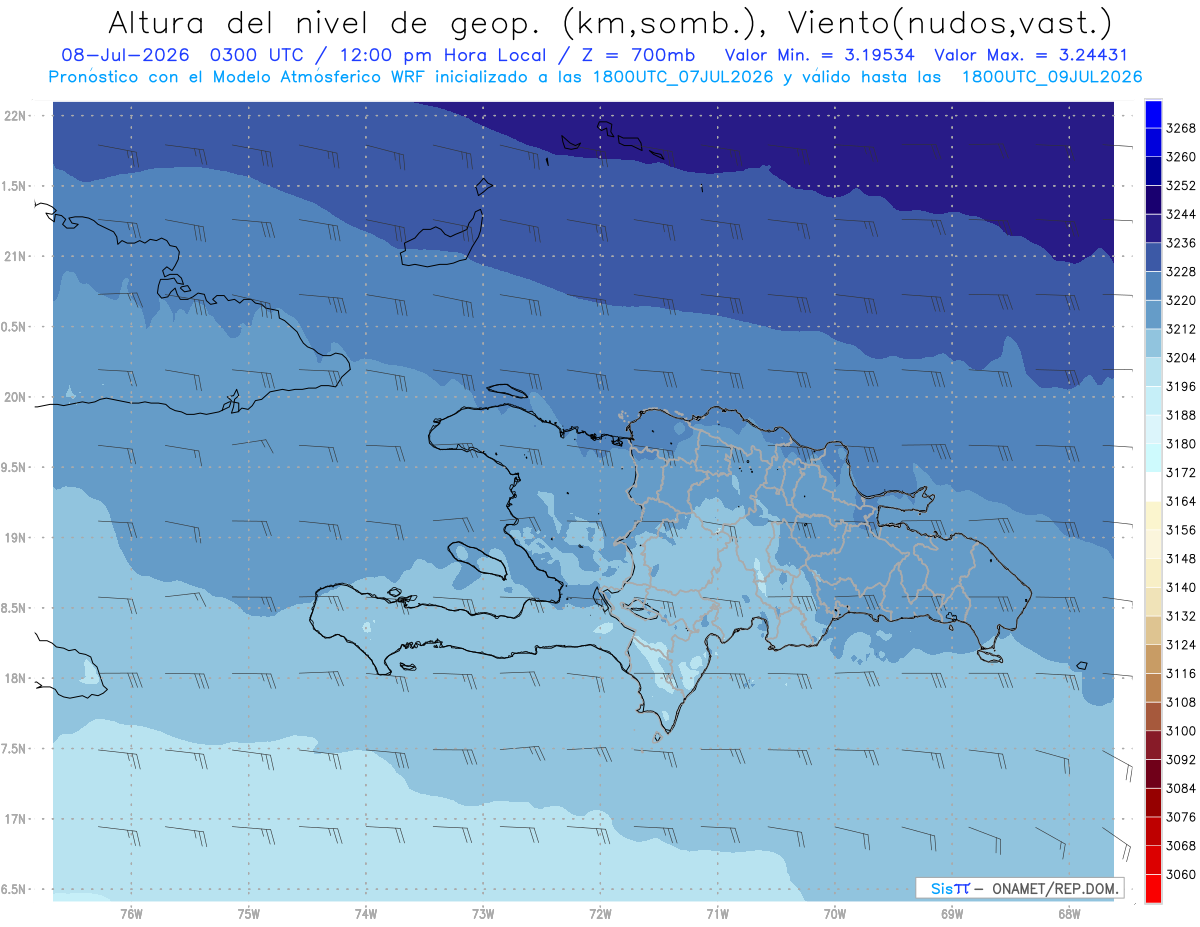The height and width of the screenshot is (927, 1200).
Task: Click the '71W' longitude label
Action: tap(717, 914)
